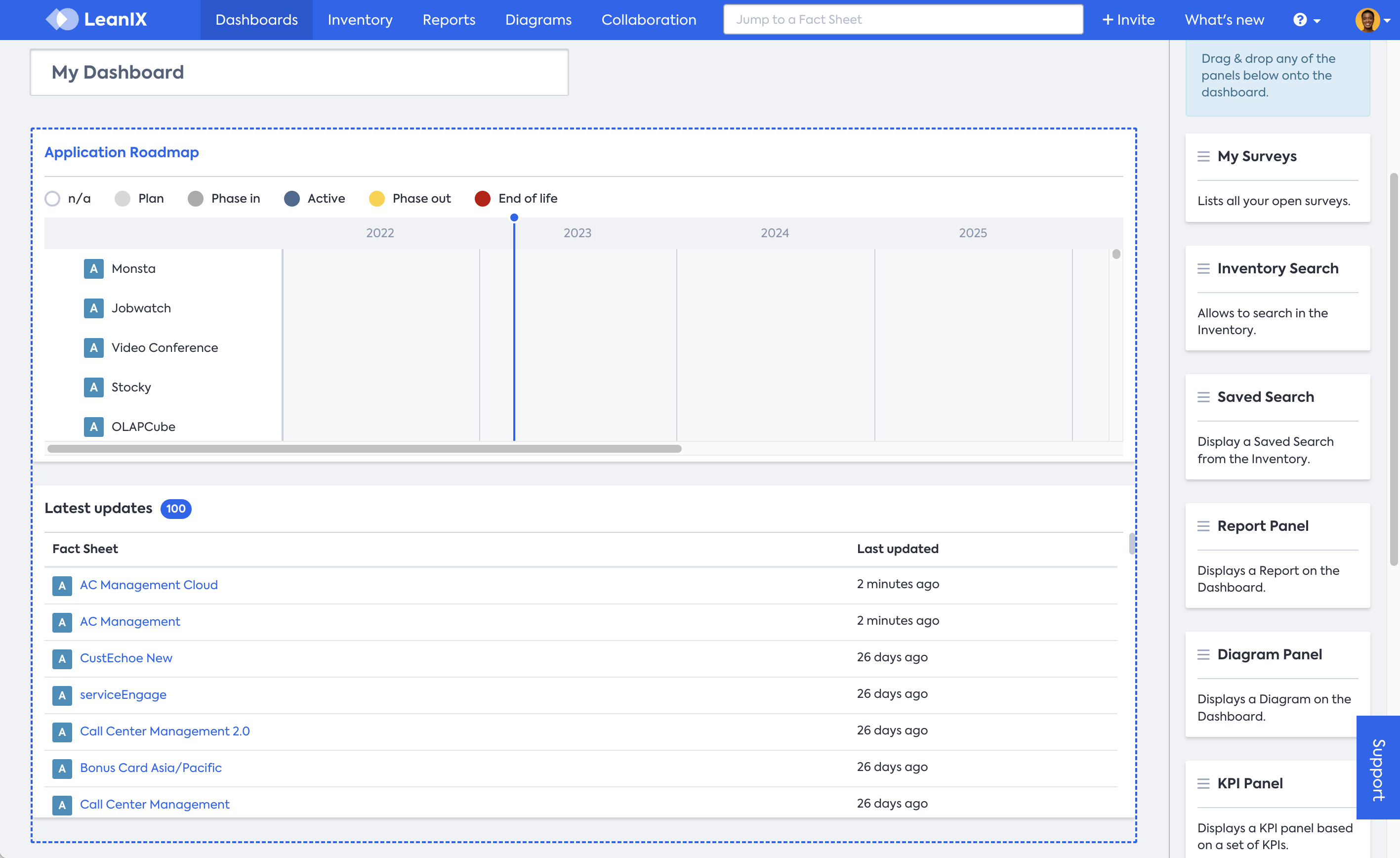This screenshot has height=858, width=1400.
Task: Click the Jump to a Fact Sheet field
Action: click(x=903, y=20)
